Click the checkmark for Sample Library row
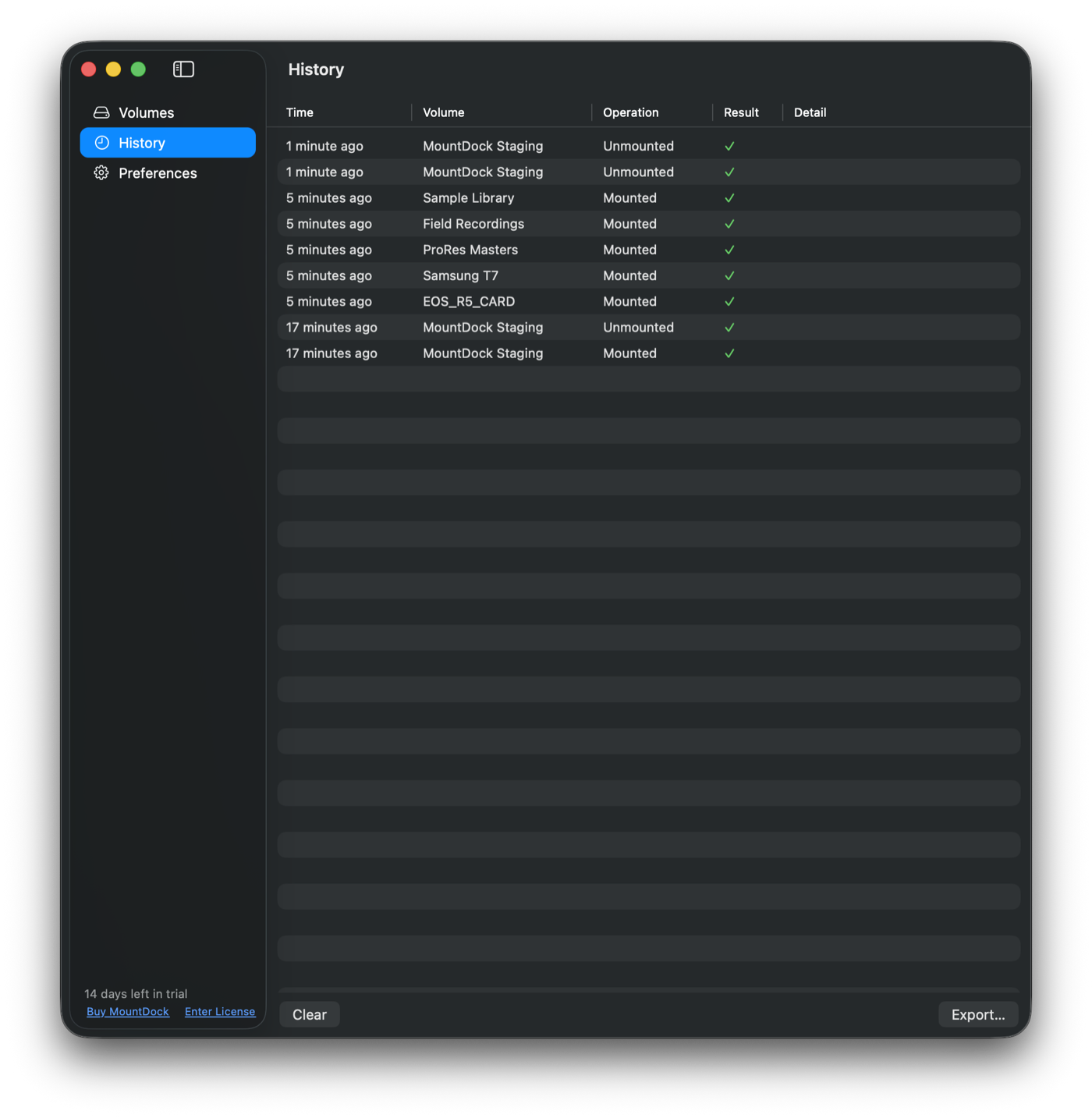 pos(729,198)
